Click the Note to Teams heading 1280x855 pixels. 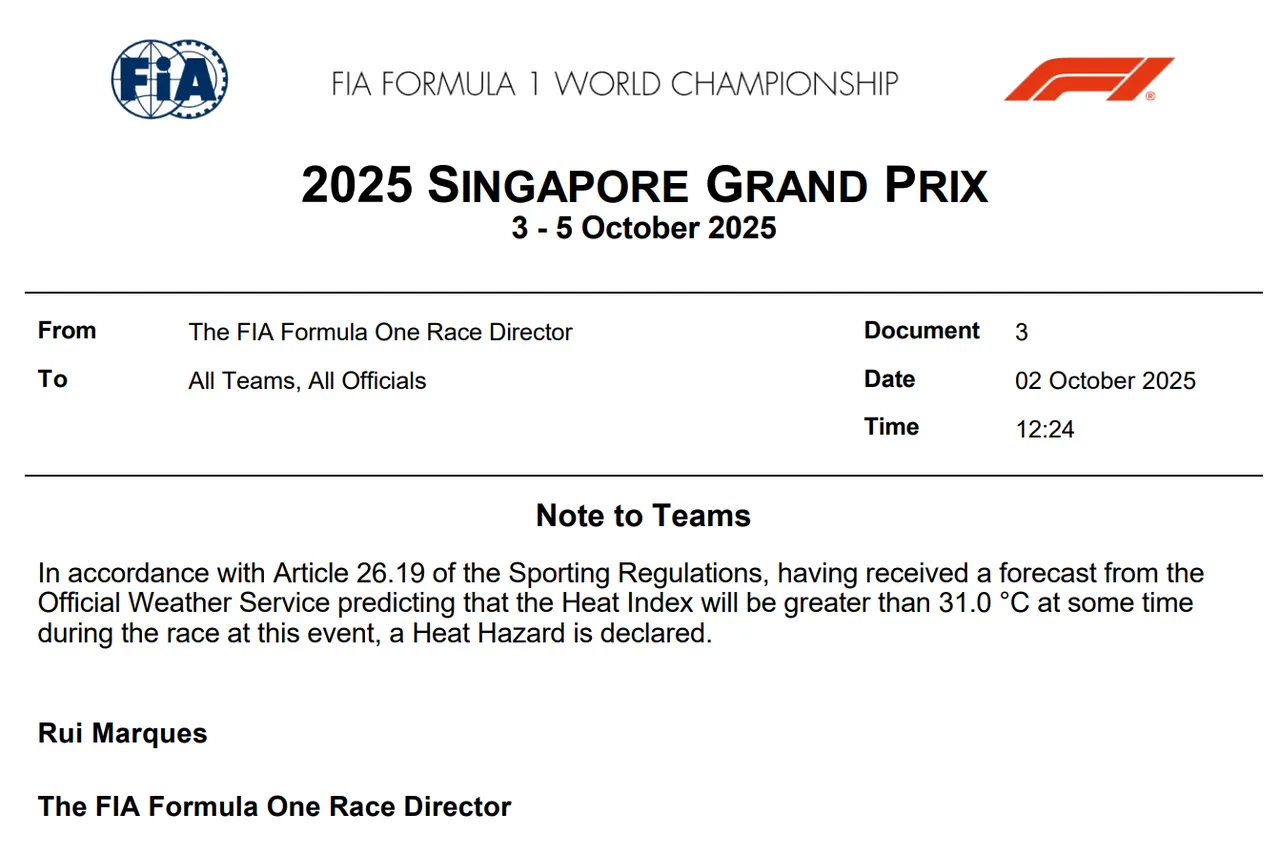tap(643, 516)
